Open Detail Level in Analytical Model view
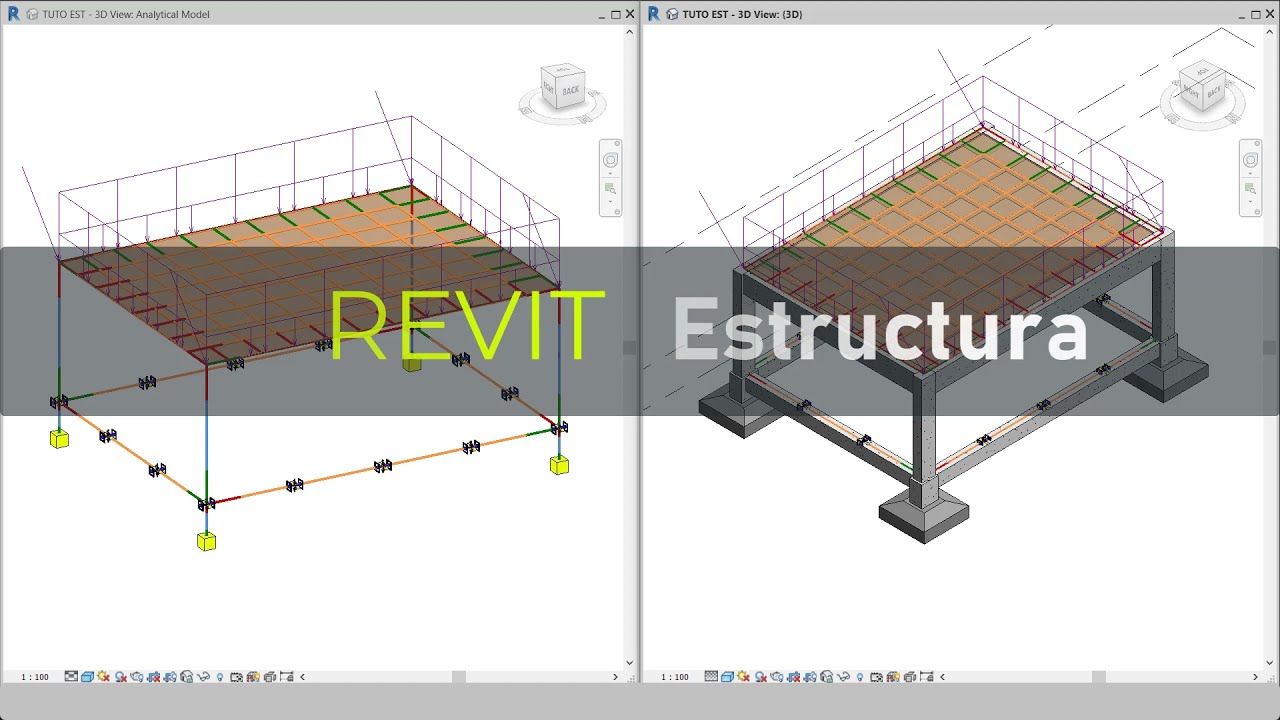The height and width of the screenshot is (720, 1280). (x=71, y=677)
